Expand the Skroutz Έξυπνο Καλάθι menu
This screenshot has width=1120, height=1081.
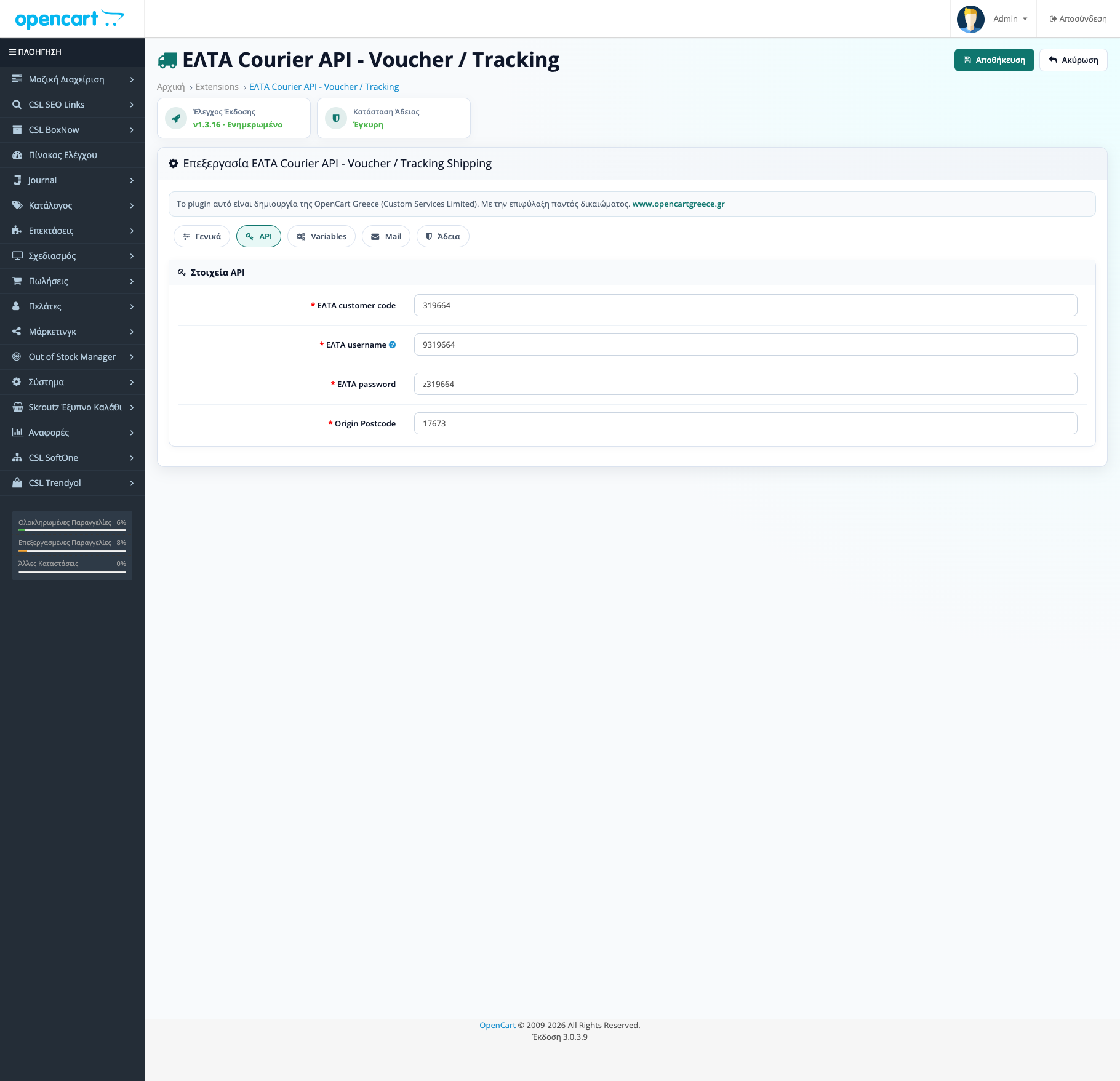72,407
